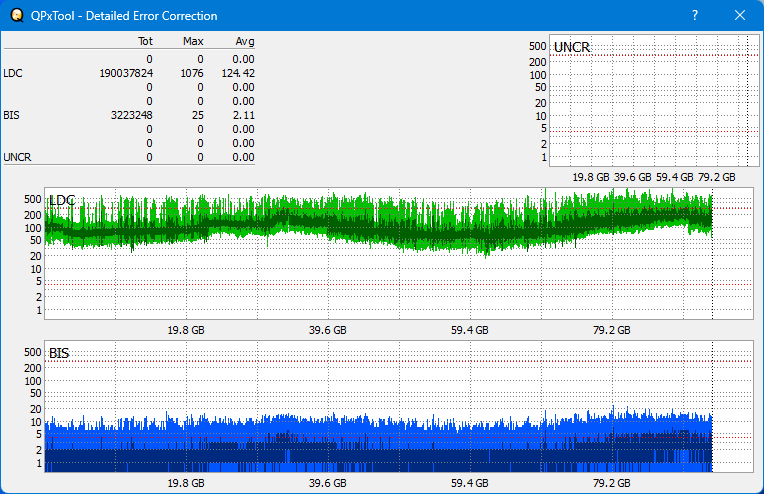Click the Tot column header

pyautogui.click(x=145, y=41)
